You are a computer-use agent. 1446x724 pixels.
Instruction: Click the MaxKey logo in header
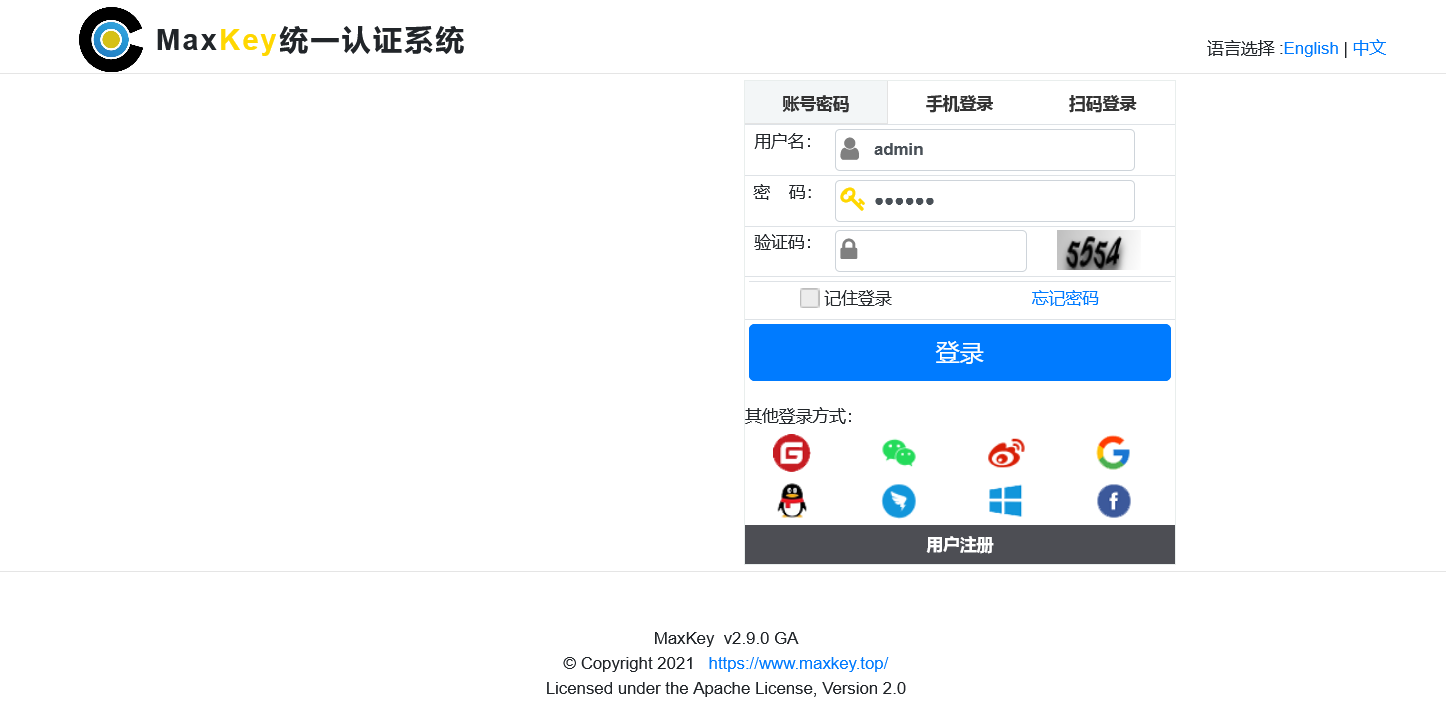111,40
